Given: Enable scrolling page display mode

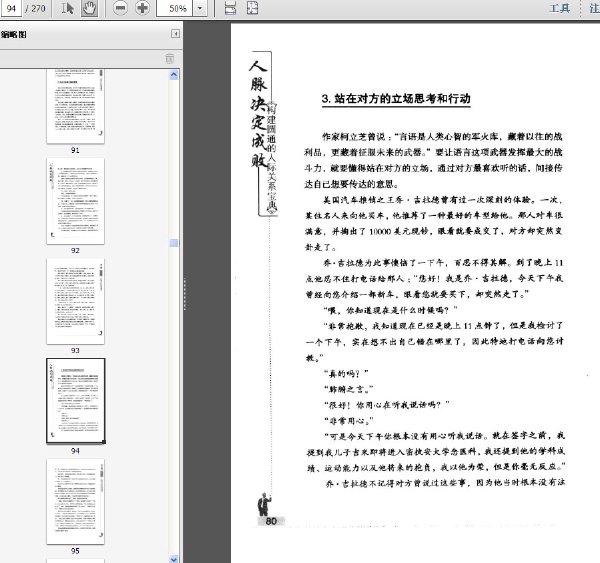Looking at the screenshot, I should tap(230, 8).
